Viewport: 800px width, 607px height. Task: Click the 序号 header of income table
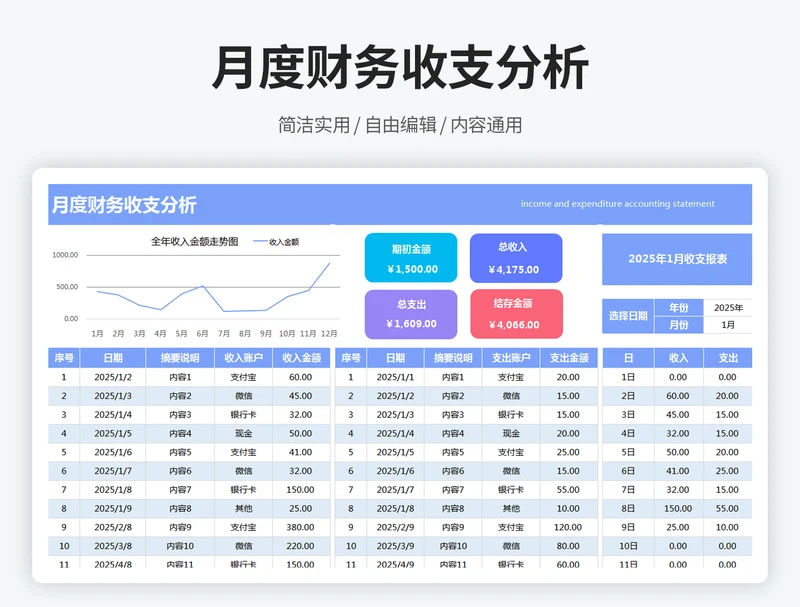click(64, 358)
